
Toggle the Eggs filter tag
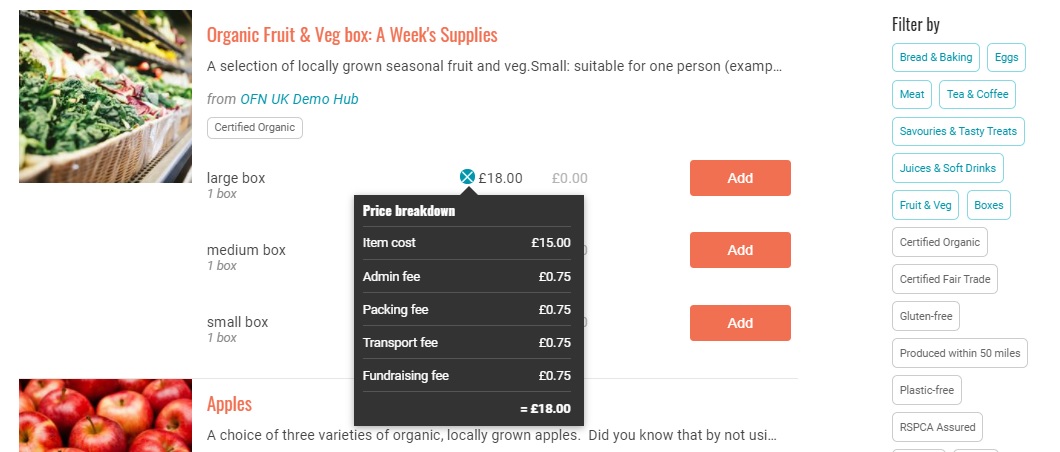pyautogui.click(x=1006, y=58)
